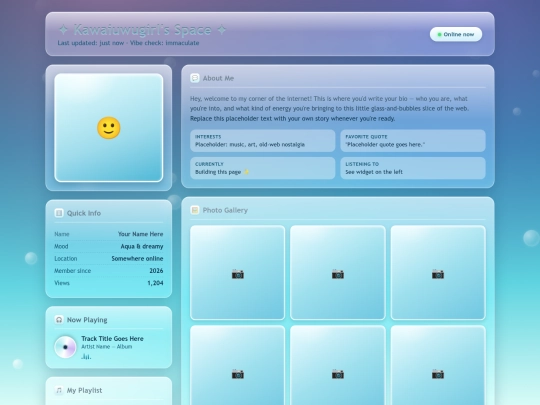This screenshot has height=405, width=540.
Task: Click the Listening To info card
Action: pos(413,168)
